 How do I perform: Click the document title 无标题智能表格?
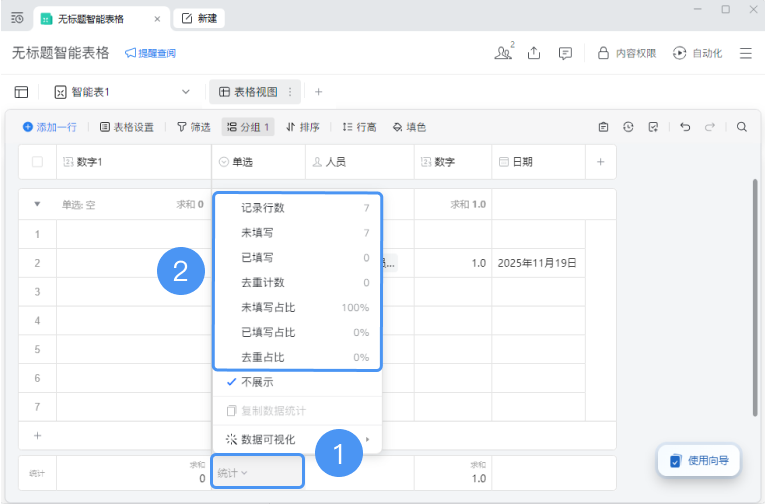[60, 53]
